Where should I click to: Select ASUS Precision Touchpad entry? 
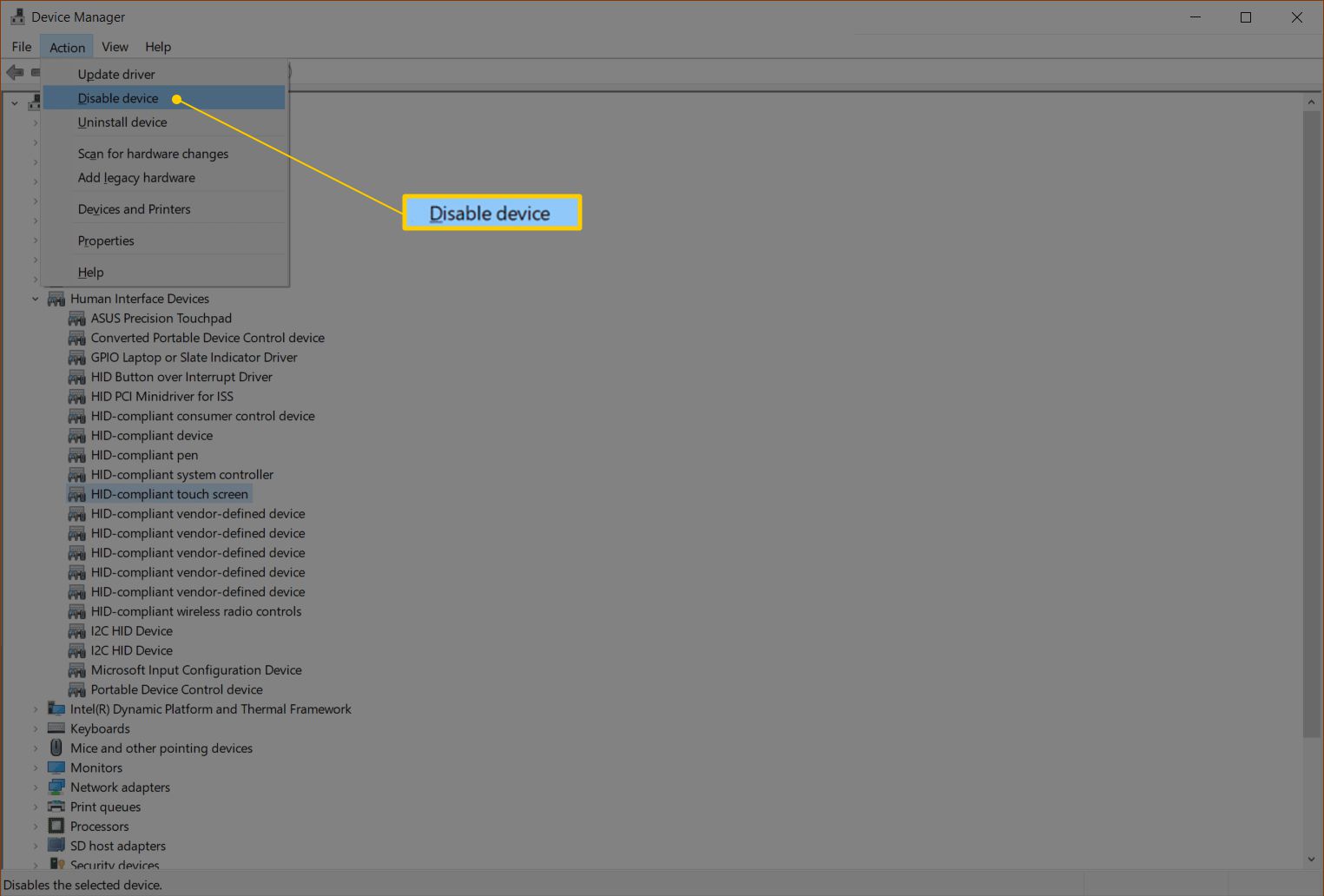click(x=161, y=319)
